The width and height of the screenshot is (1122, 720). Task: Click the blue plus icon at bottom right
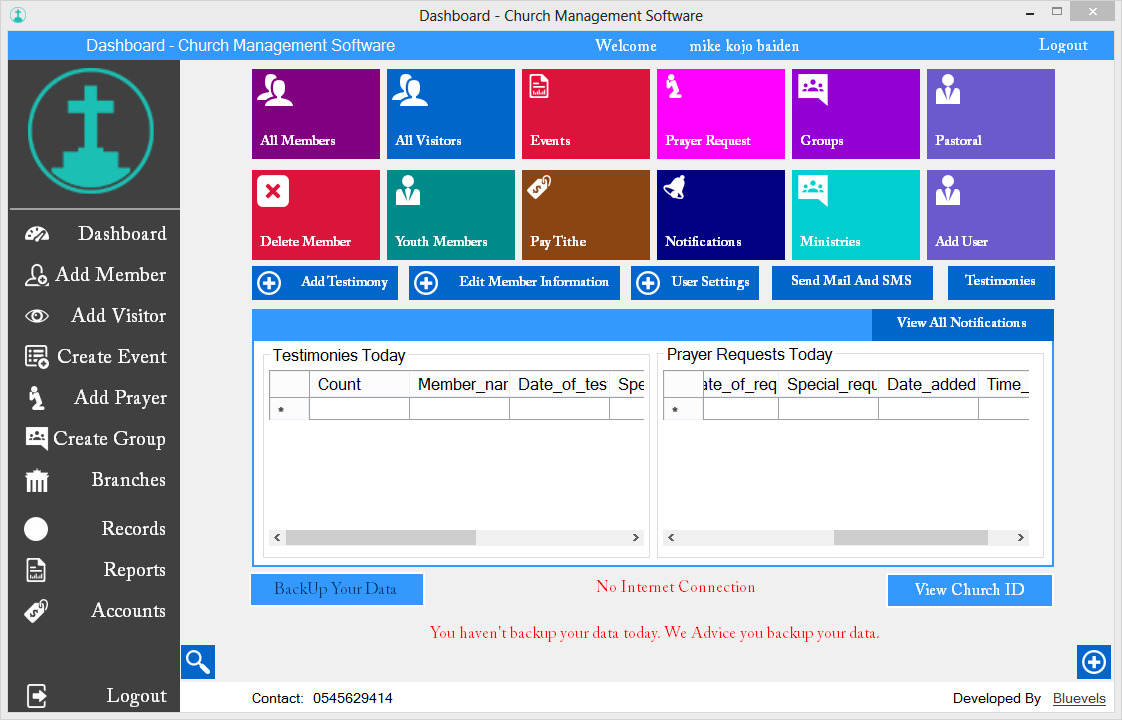1094,662
